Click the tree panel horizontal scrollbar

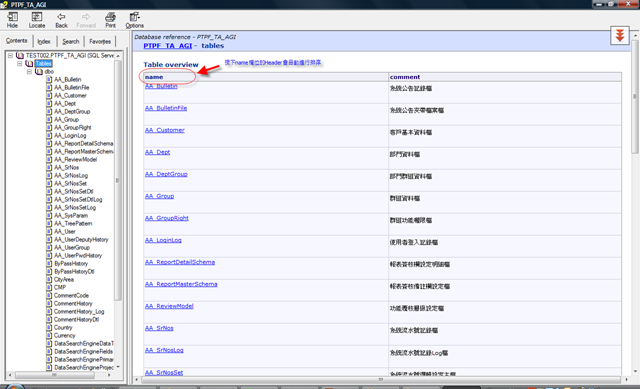[x=54, y=375]
